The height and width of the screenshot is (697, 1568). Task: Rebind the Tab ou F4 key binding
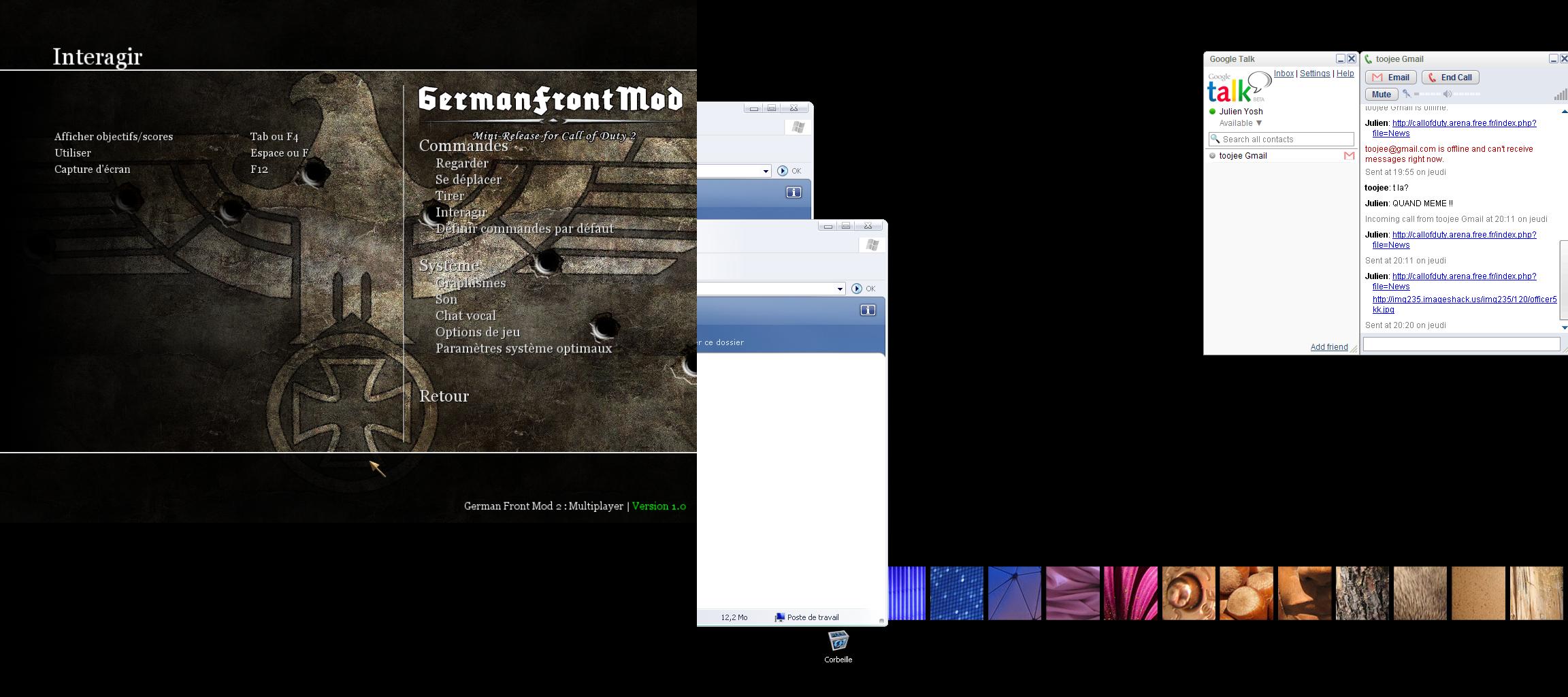[x=274, y=137]
